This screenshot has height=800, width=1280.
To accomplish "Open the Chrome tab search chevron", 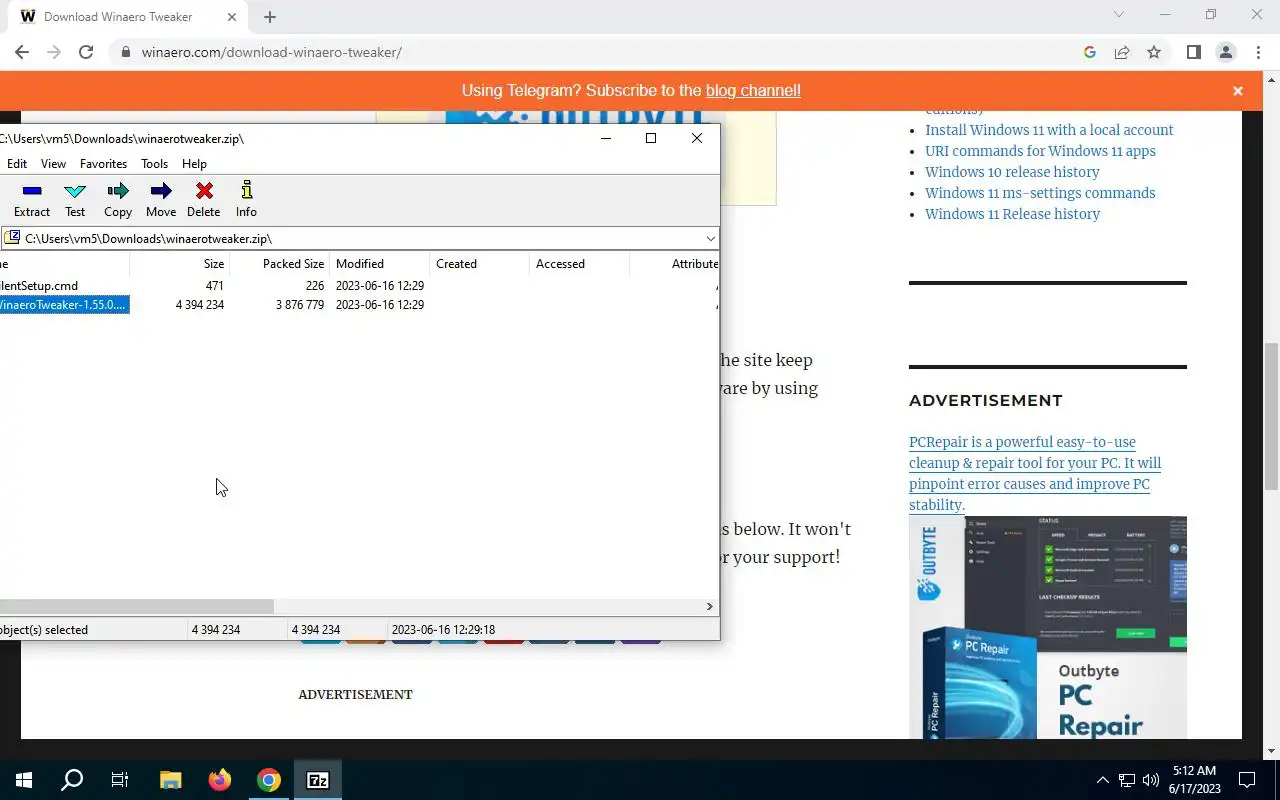I will click(1119, 15).
